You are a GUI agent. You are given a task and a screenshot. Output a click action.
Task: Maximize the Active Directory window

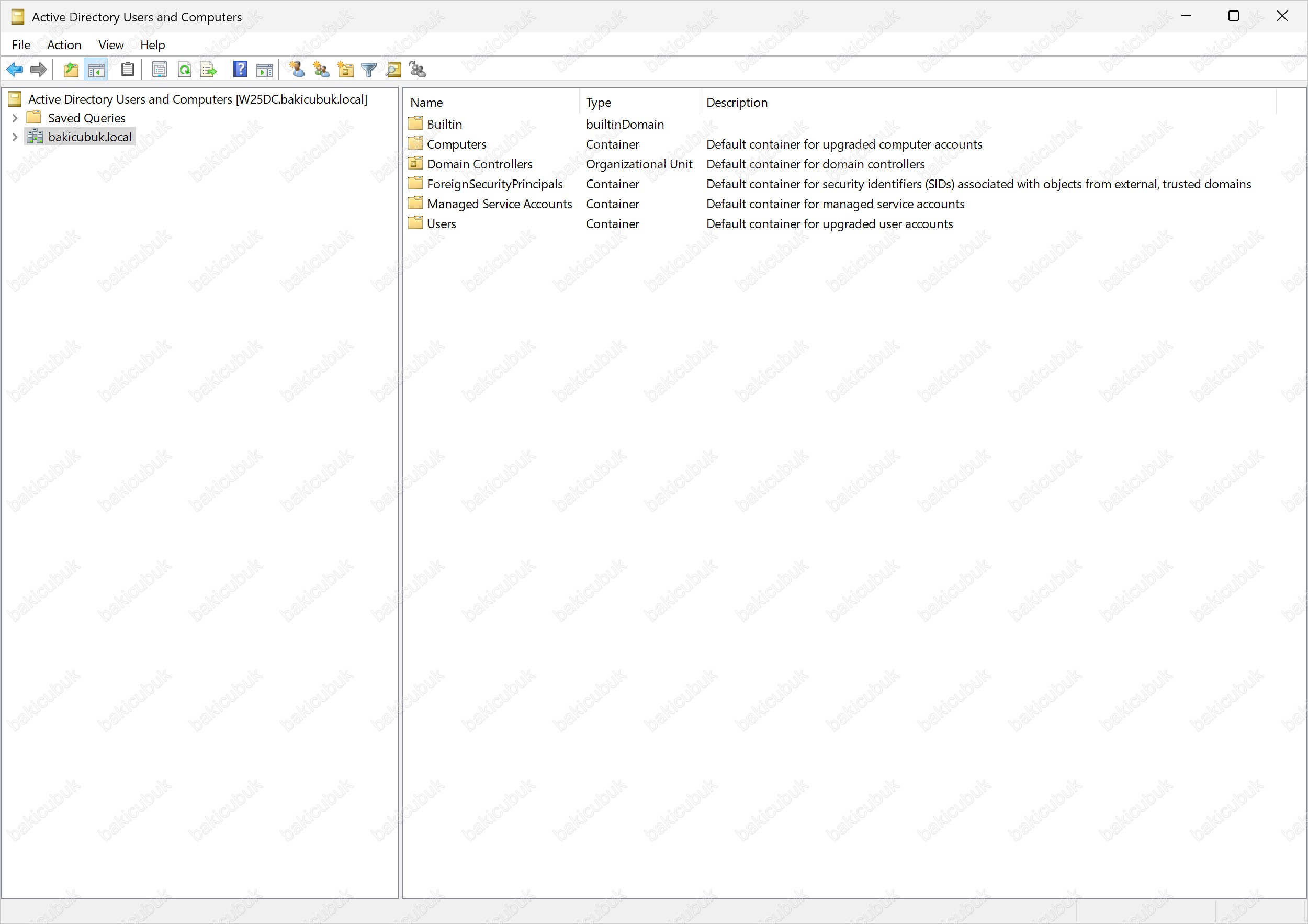pos(1234,16)
